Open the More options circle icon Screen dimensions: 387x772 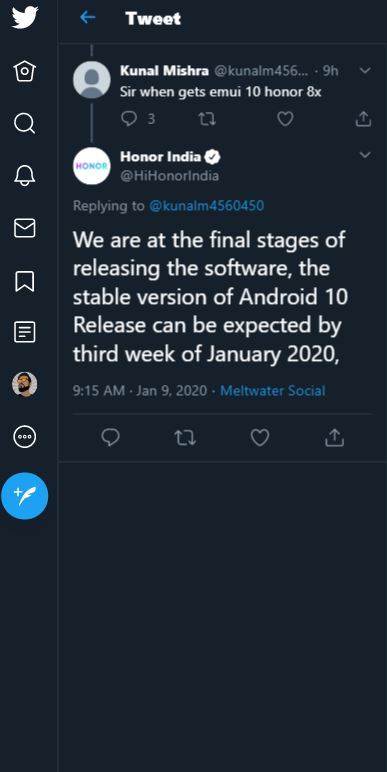click(x=25, y=436)
